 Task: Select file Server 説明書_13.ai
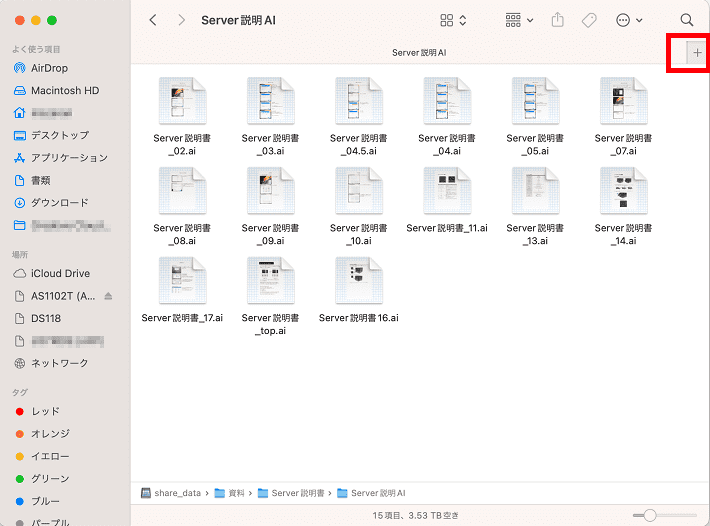tap(535, 206)
